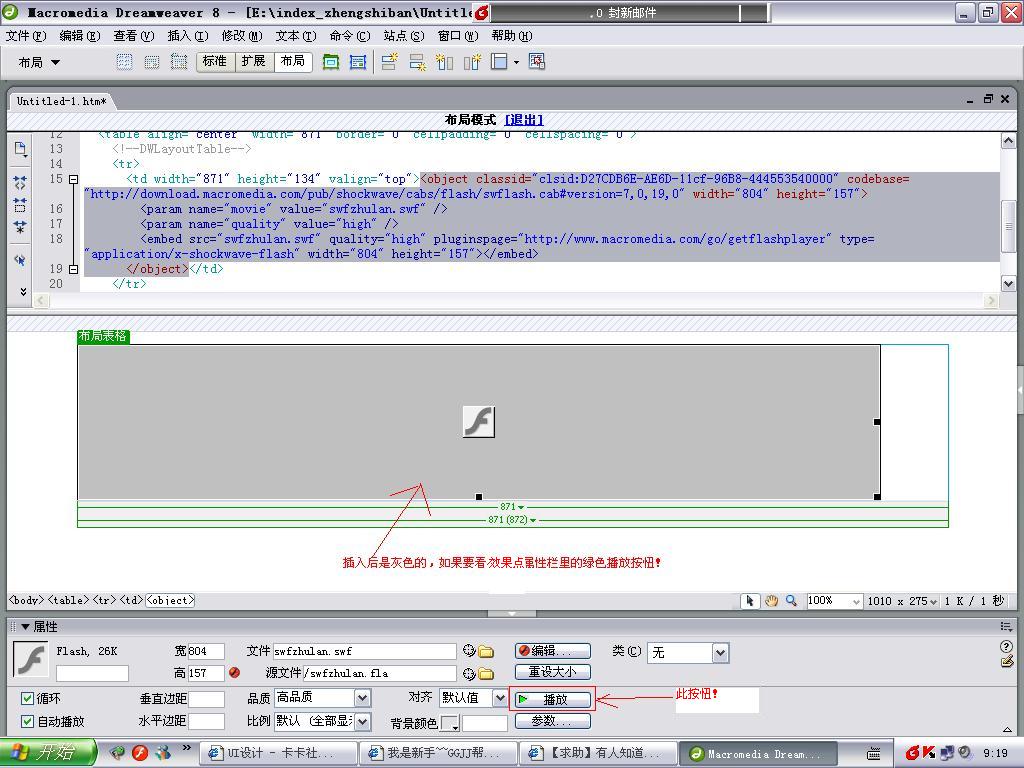Open the 对齐 (Align) dropdown
The width and height of the screenshot is (1024, 768).
499,698
